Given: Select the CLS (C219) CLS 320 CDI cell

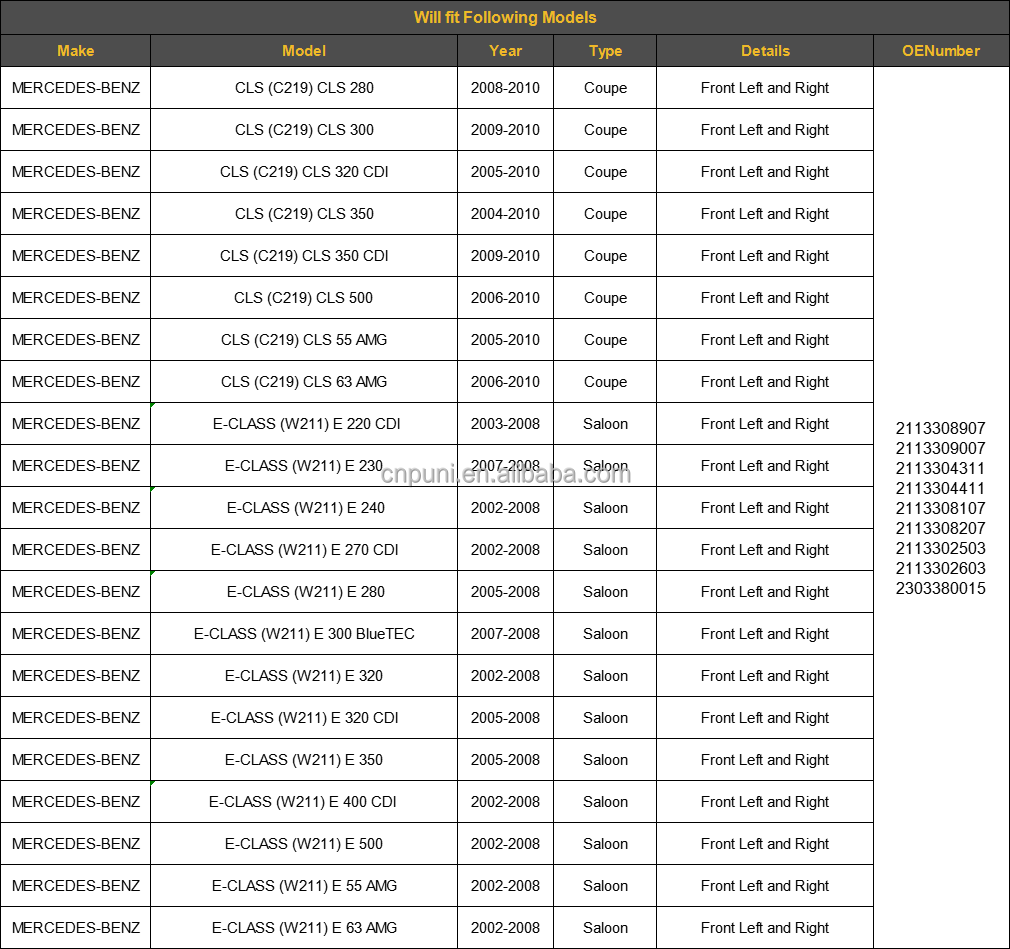Looking at the screenshot, I should click(x=304, y=171).
